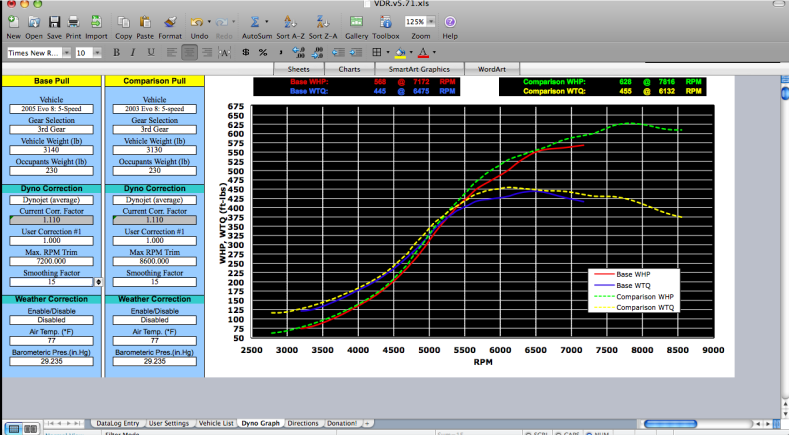Switch to Page Layout View button

(x=31, y=428)
